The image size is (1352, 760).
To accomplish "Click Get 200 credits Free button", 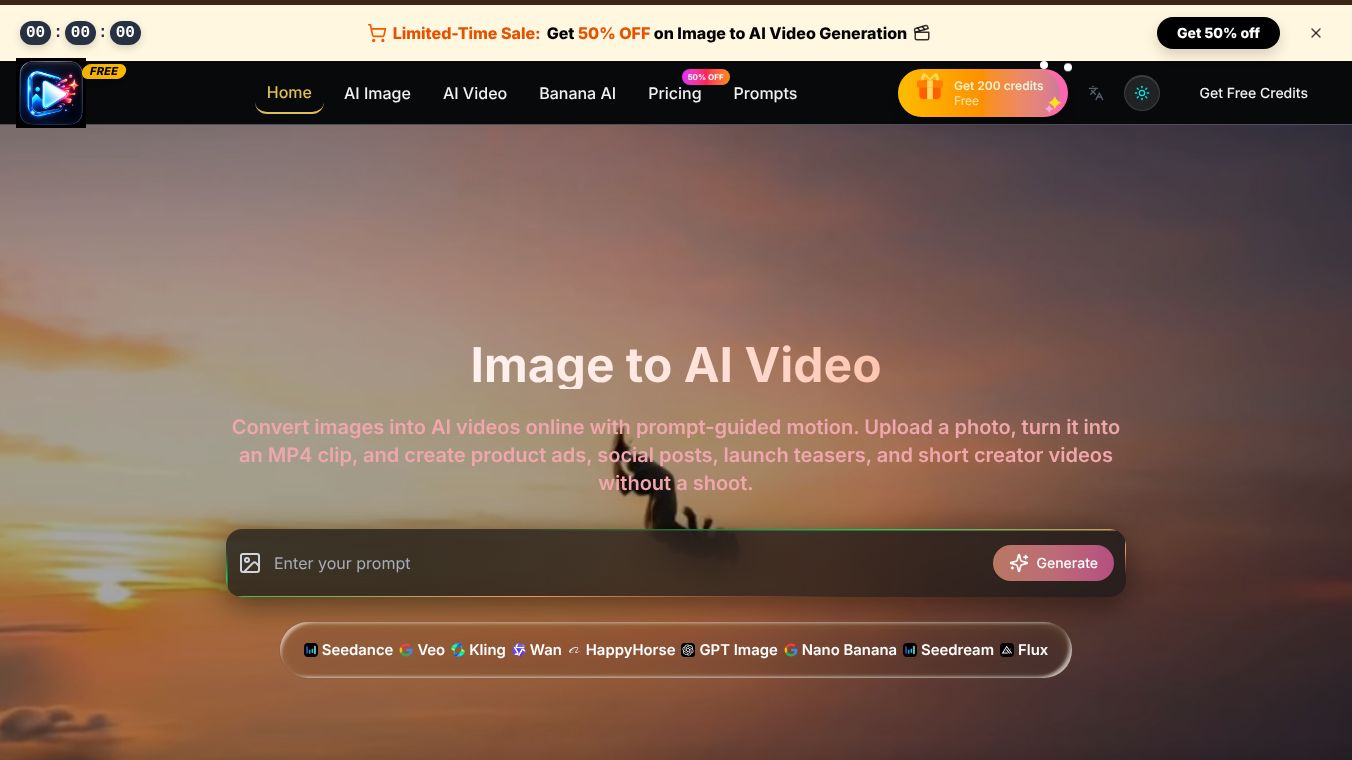I will (x=983, y=93).
